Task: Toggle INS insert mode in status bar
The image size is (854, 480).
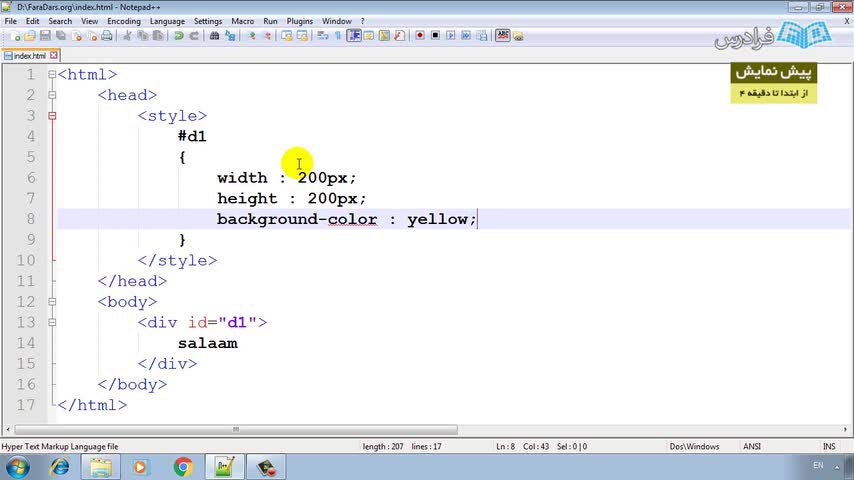Action: pyautogui.click(x=829, y=446)
